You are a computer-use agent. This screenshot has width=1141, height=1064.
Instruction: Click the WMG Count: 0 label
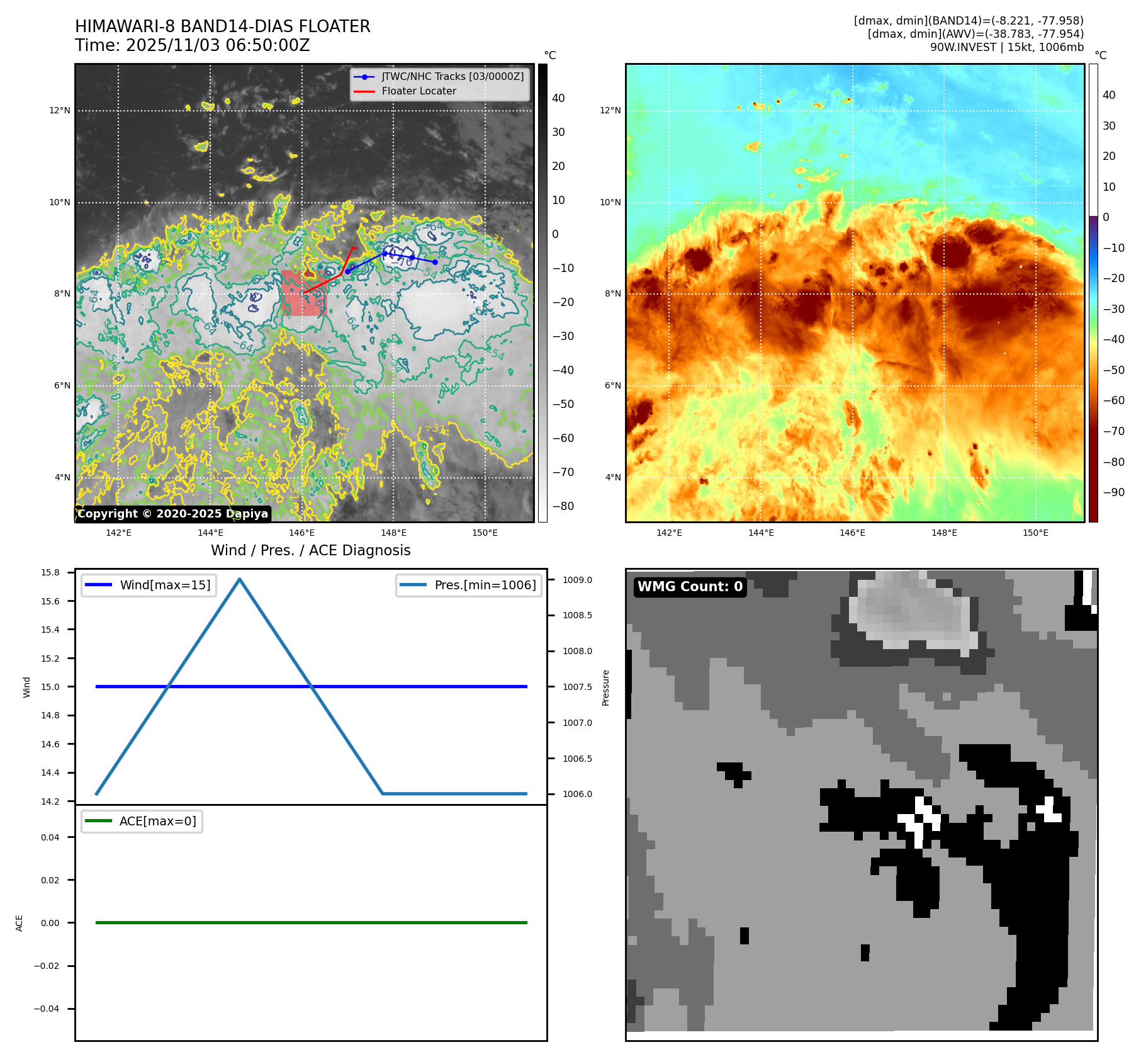pos(690,587)
